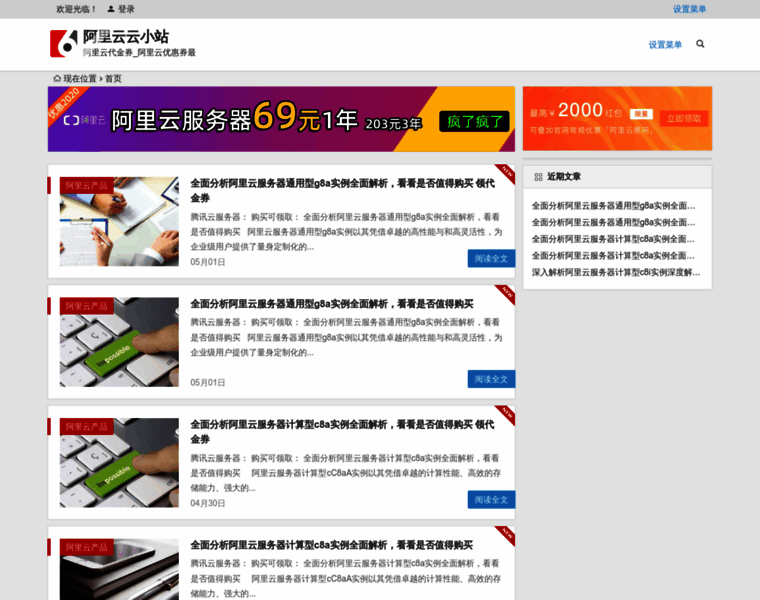Screen dimensions: 760x600
Task: Click the search magnifier icon in header
Action: pos(700,44)
